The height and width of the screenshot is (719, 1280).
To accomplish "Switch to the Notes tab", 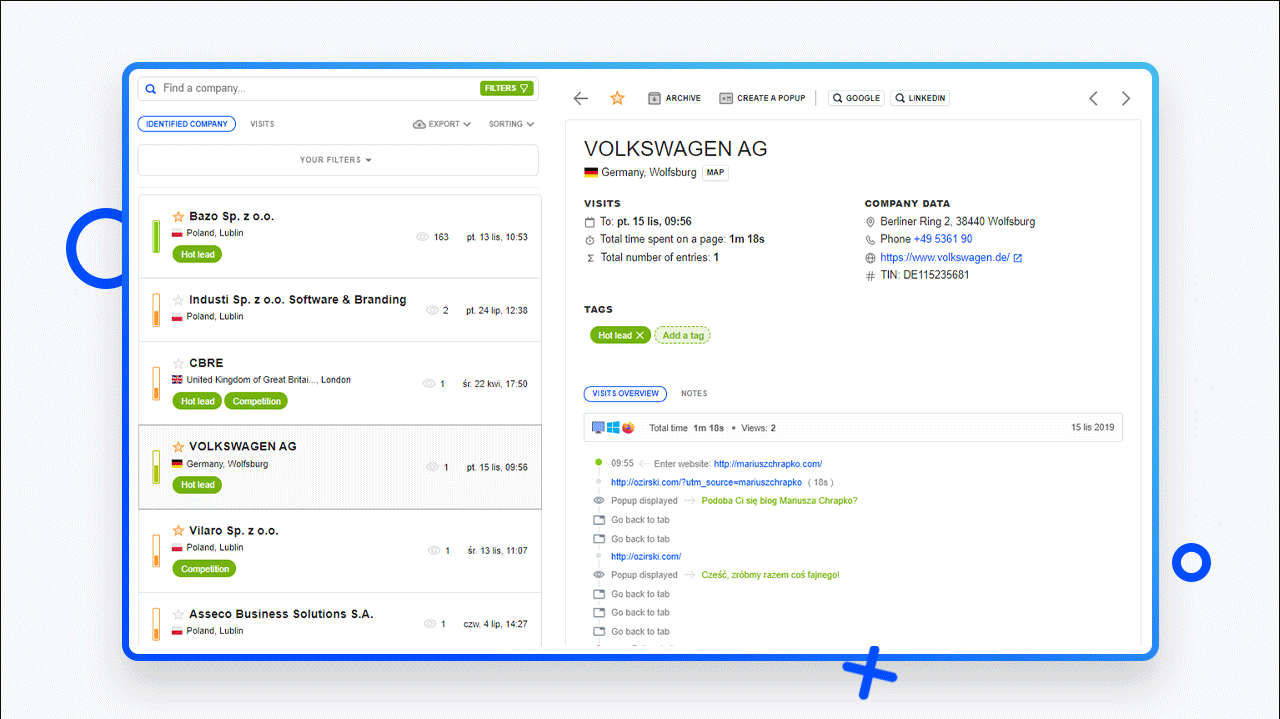I will [x=694, y=393].
